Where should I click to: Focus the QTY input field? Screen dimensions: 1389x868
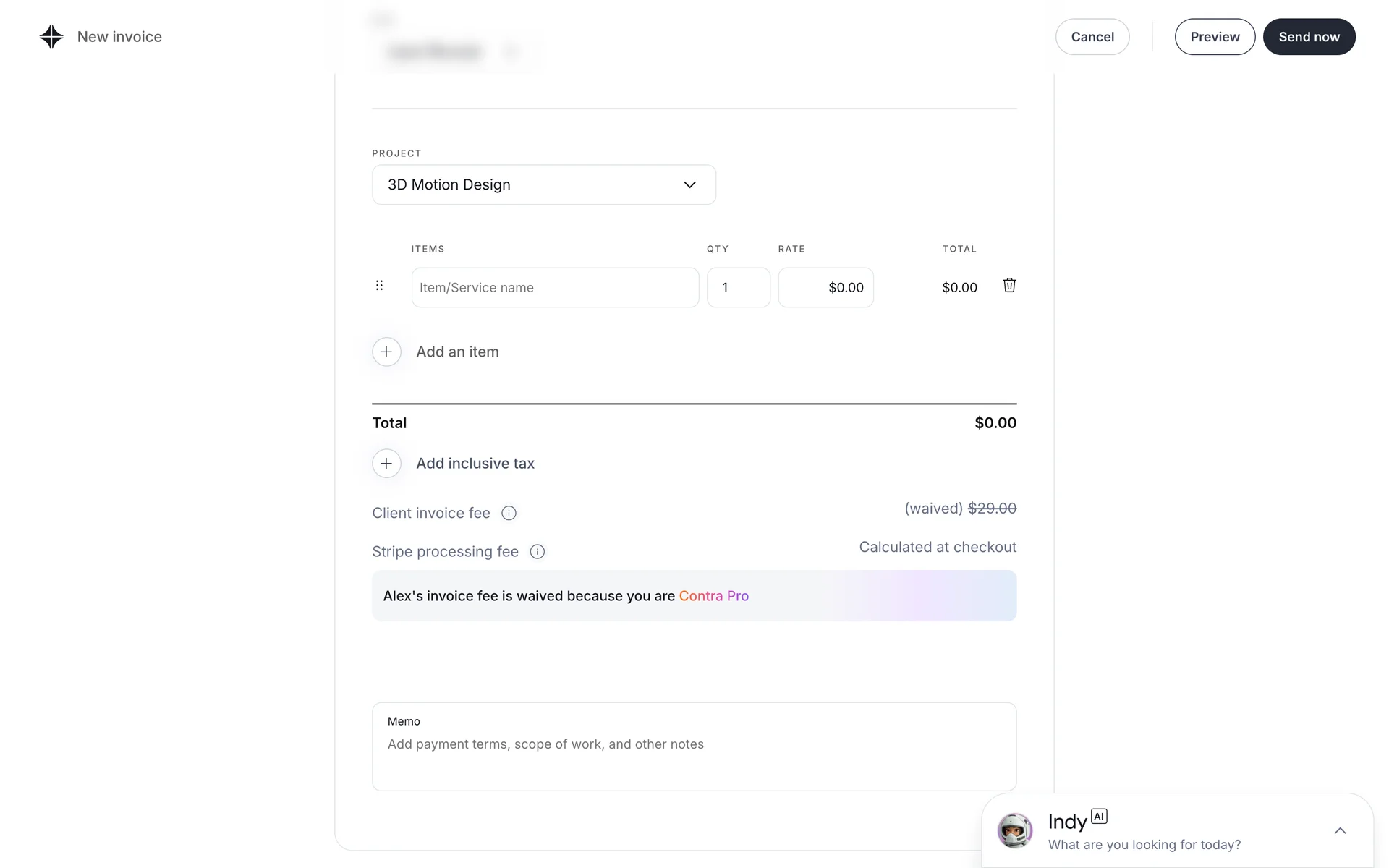tap(738, 288)
